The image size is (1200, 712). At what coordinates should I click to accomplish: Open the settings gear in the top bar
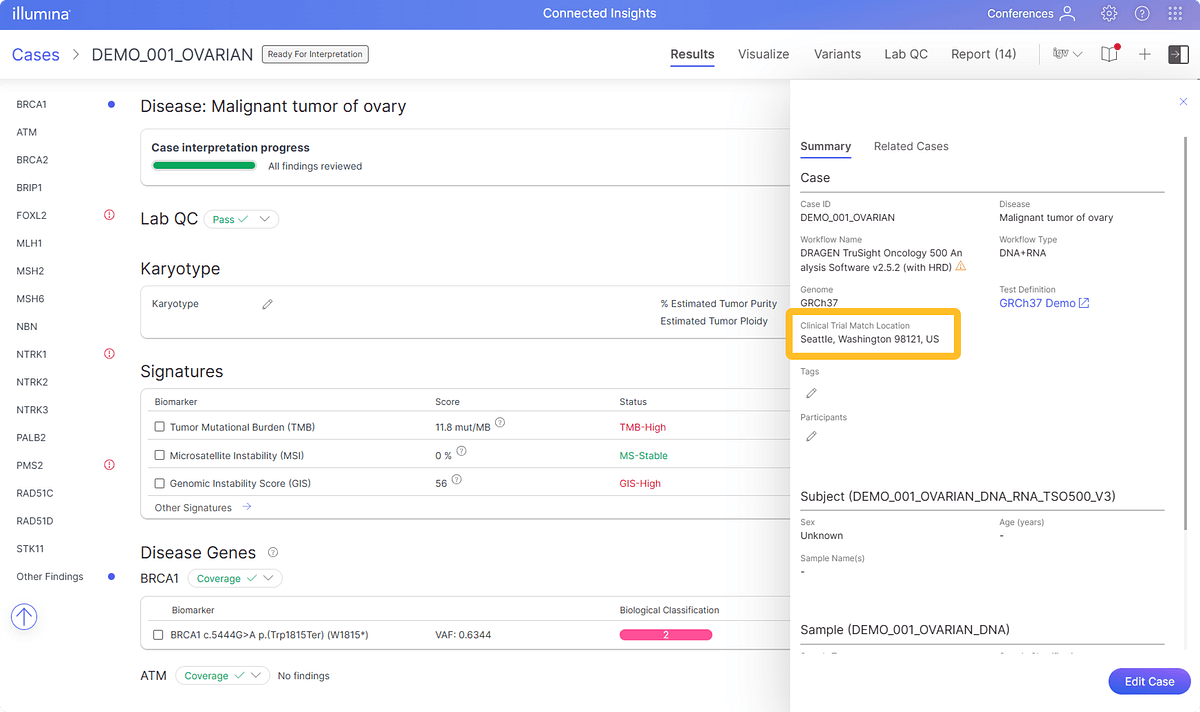1109,14
